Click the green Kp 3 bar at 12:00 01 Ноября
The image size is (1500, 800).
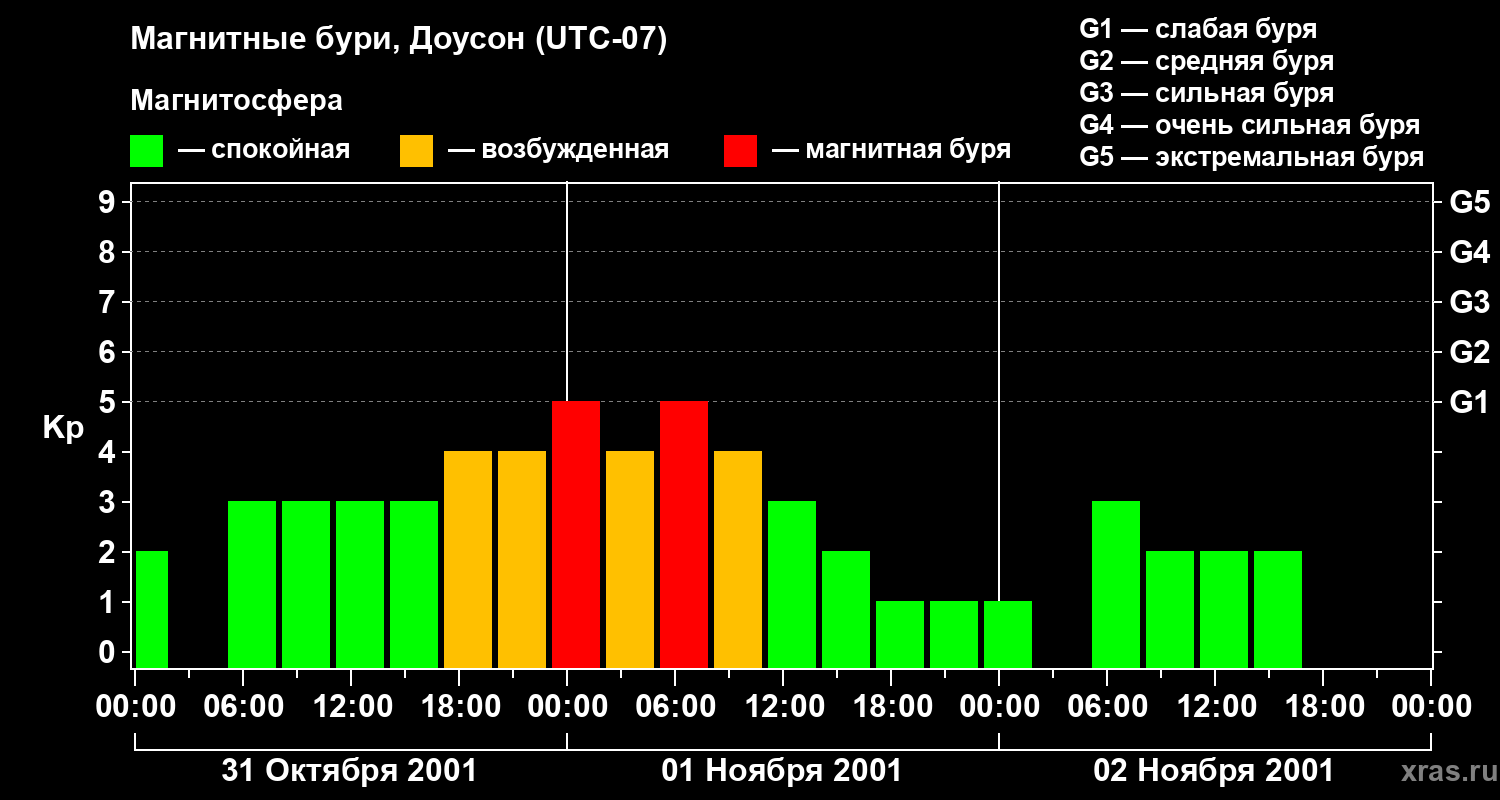pos(792,584)
